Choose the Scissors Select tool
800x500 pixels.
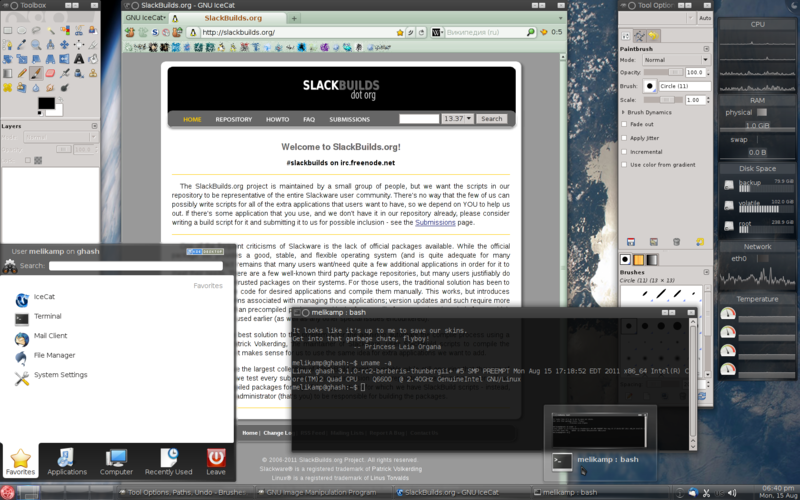[x=79, y=30]
